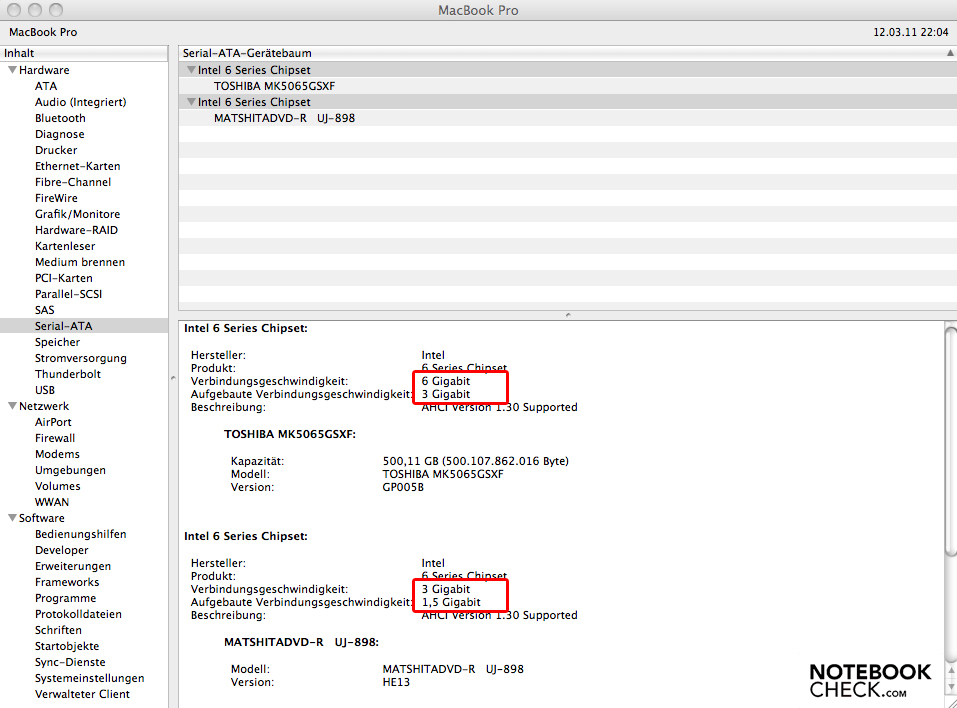Select the Diagnose entry
The width and height of the screenshot is (957, 708).
pos(59,134)
